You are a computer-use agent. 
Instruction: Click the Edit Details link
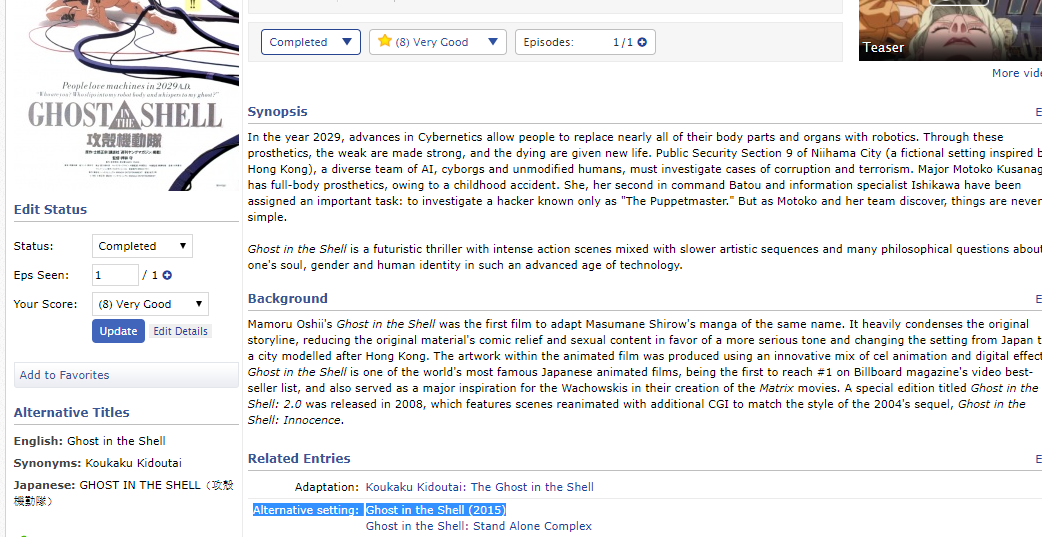point(181,331)
